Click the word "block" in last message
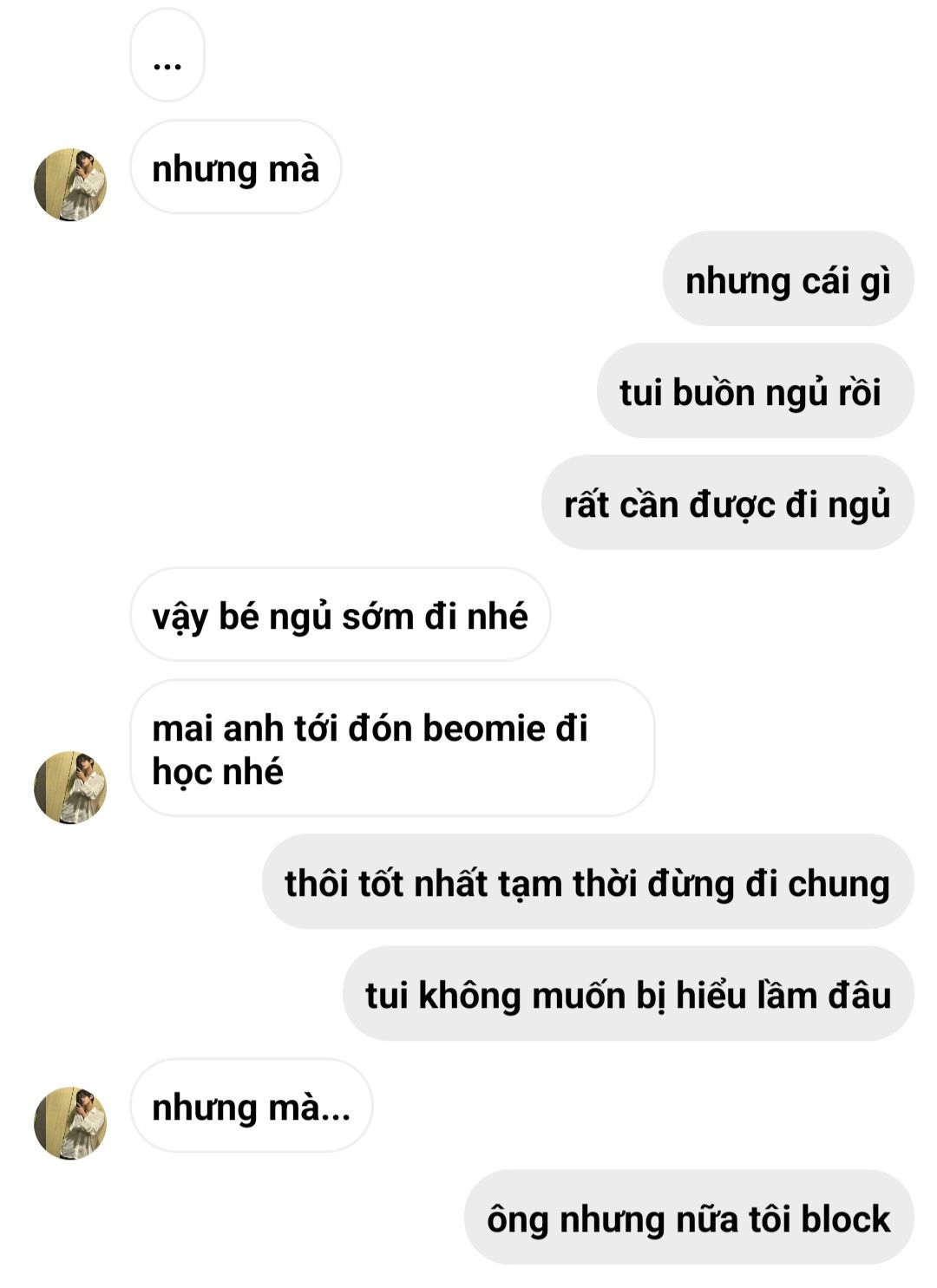 coord(845,1219)
